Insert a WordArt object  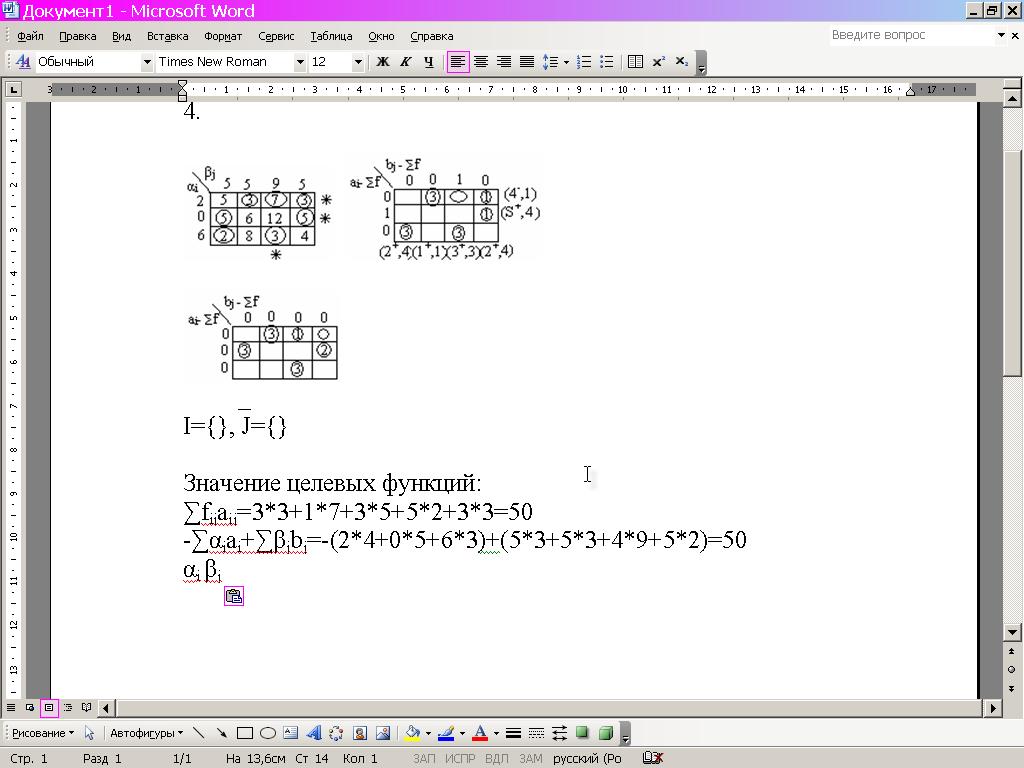click(x=313, y=733)
